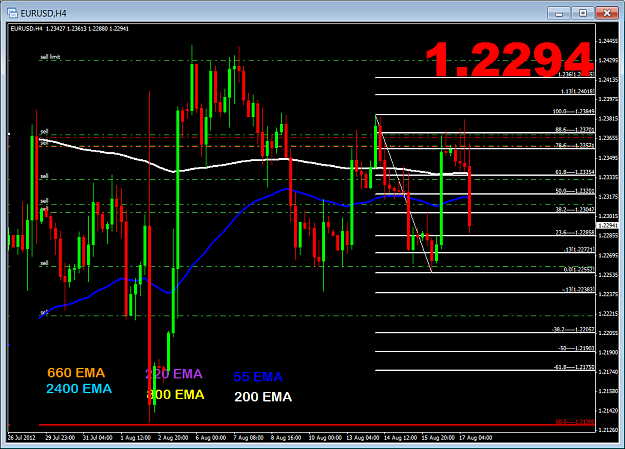The width and height of the screenshot is (625, 449).
Task: Click the '2 Aug 20:00' time axis label
Action: pos(173,438)
